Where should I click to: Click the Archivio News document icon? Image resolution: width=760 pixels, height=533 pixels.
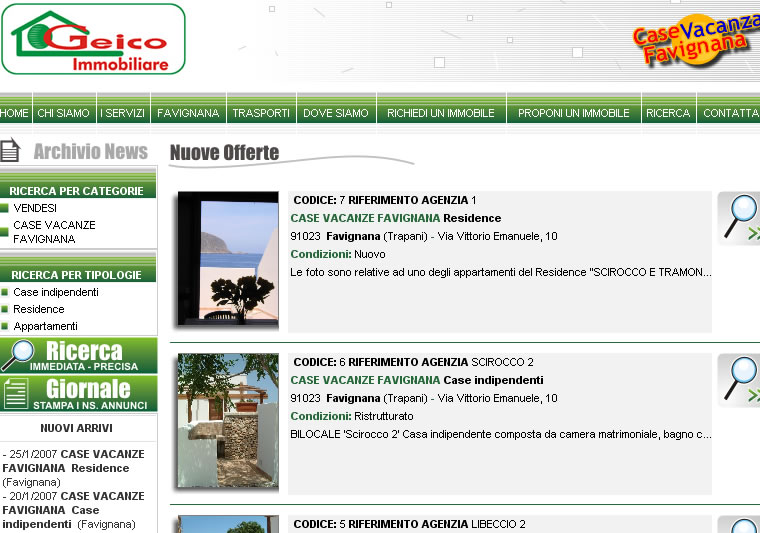(x=10, y=150)
